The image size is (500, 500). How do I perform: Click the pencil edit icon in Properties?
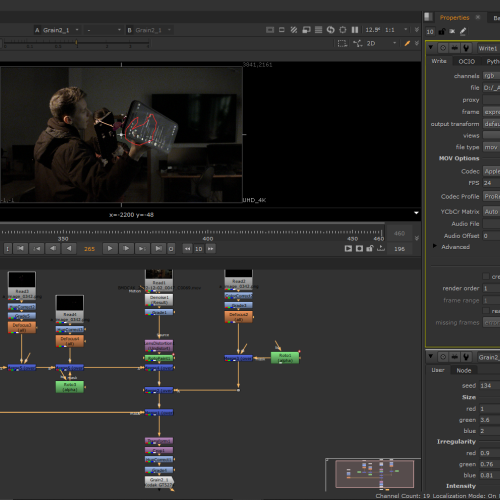(463, 31)
